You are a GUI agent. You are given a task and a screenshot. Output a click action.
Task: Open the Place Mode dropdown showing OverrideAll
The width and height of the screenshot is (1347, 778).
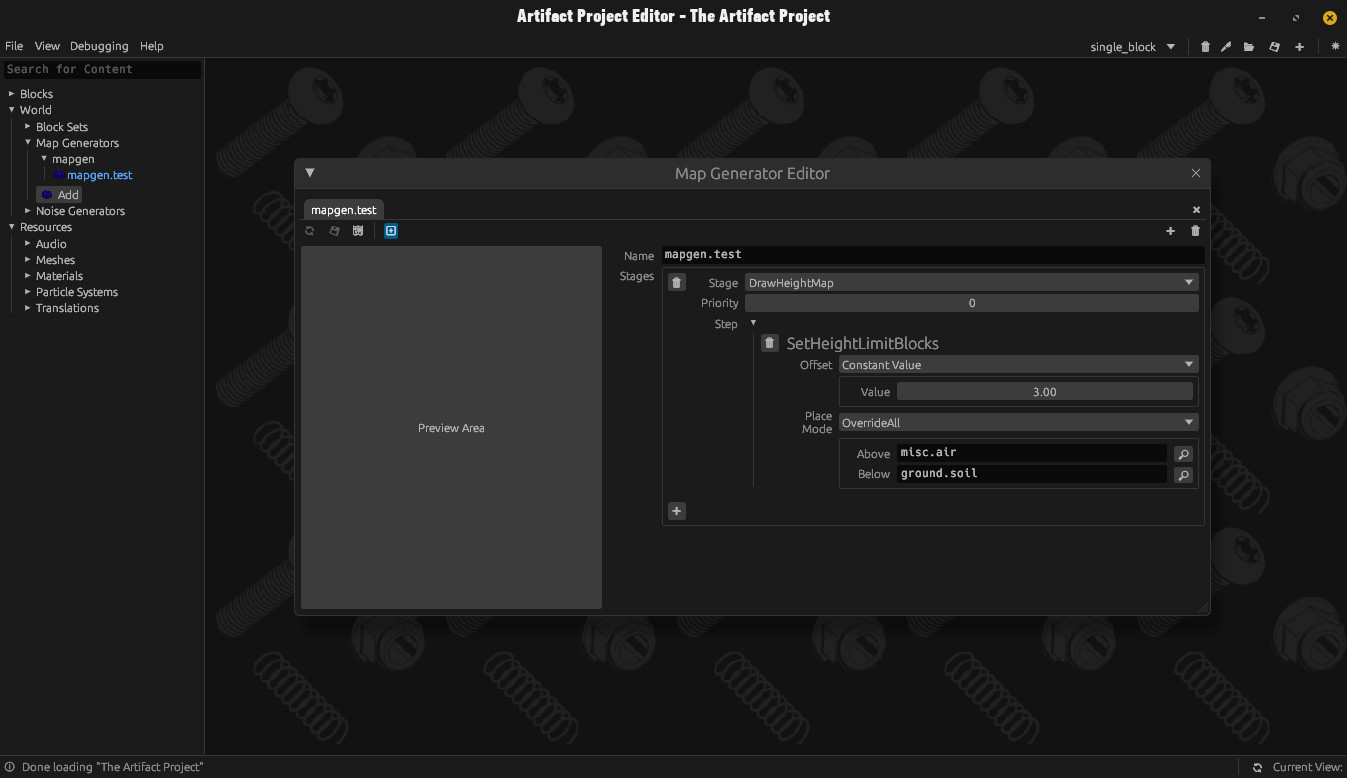(1017, 423)
